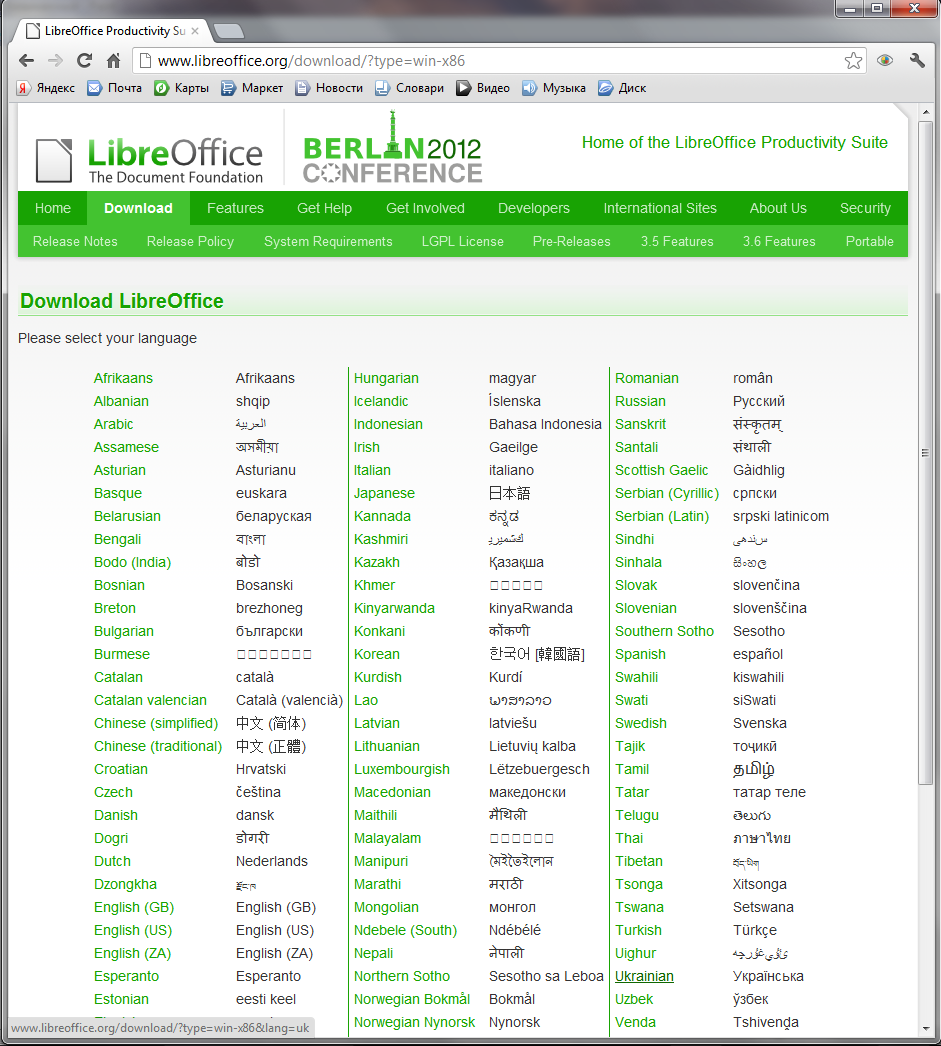Open the 3.5 Features submenu link
This screenshot has width=941, height=1046.
click(677, 241)
